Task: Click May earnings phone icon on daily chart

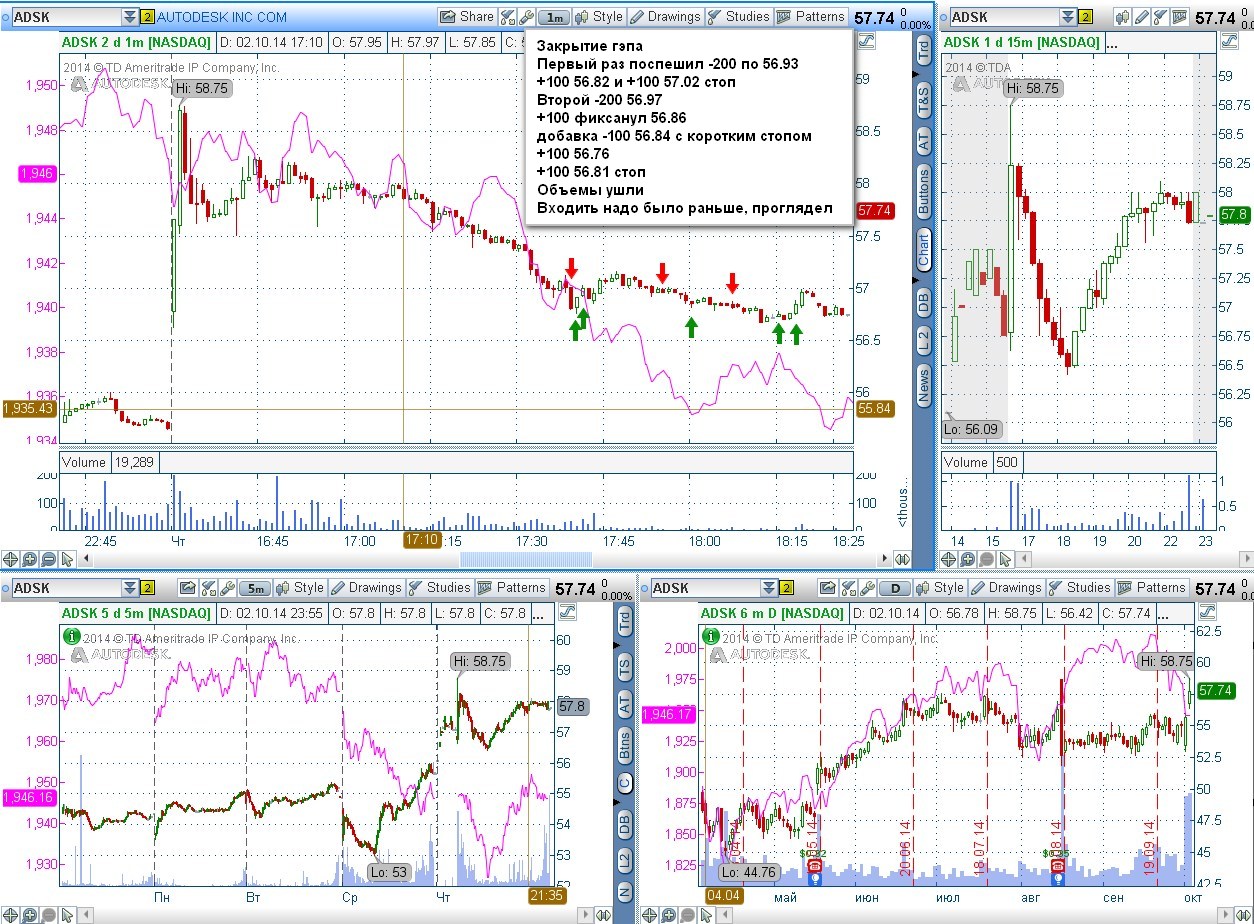Action: coord(814,865)
